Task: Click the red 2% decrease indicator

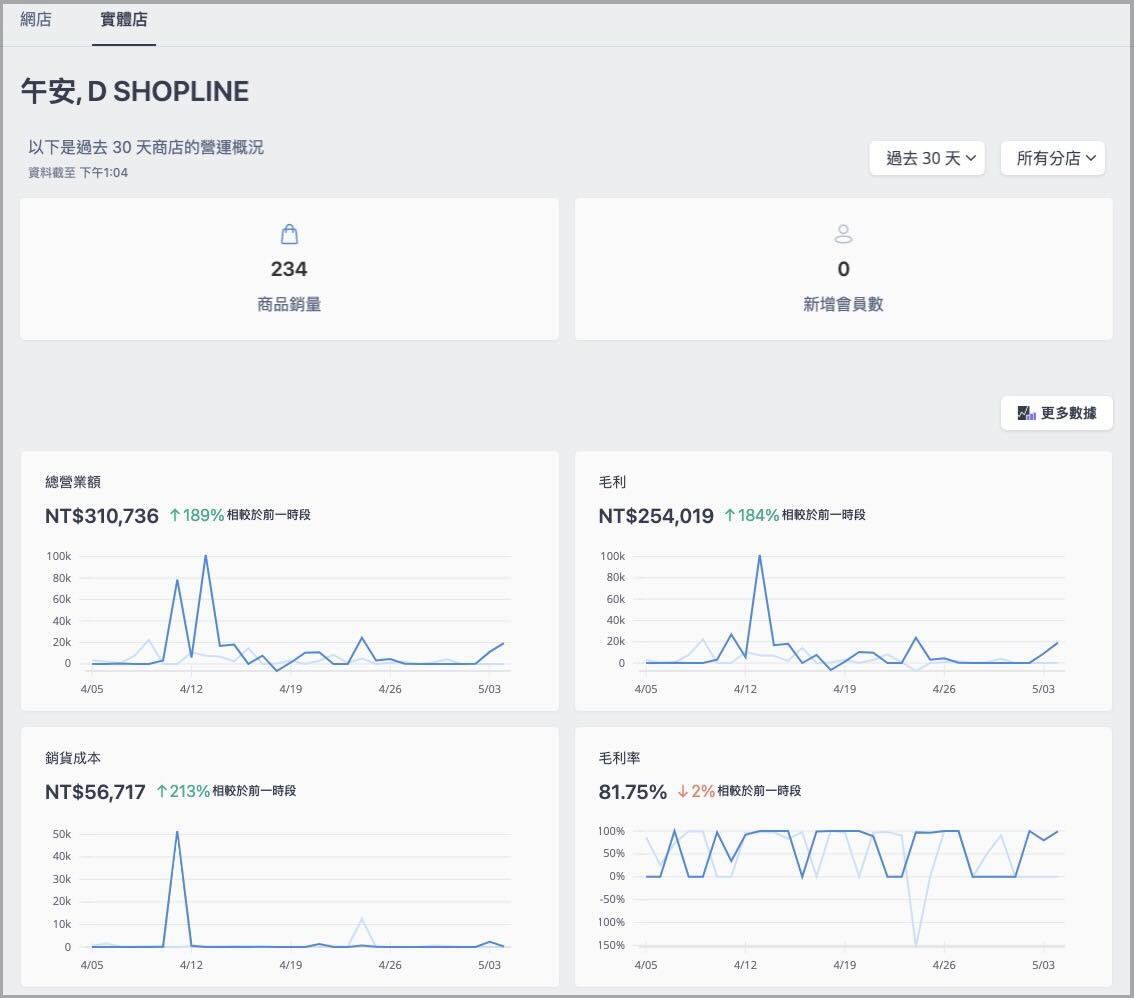Action: coord(696,791)
